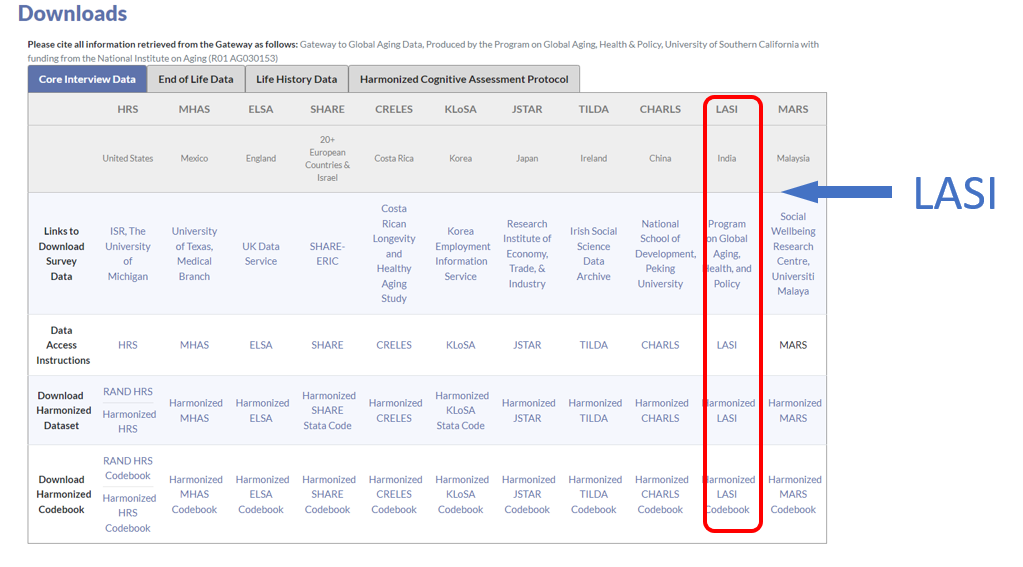The image size is (1023, 567).
Task: Switch to the Core Interview Data tab
Action: tap(87, 80)
